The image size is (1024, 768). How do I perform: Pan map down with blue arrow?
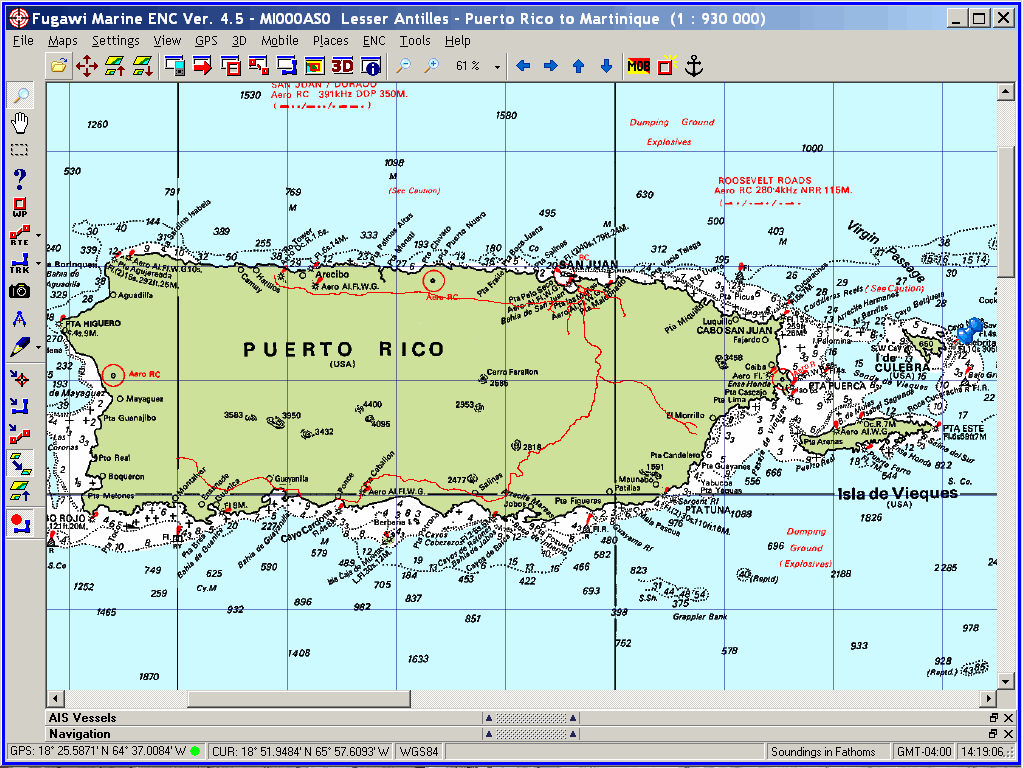(606, 65)
